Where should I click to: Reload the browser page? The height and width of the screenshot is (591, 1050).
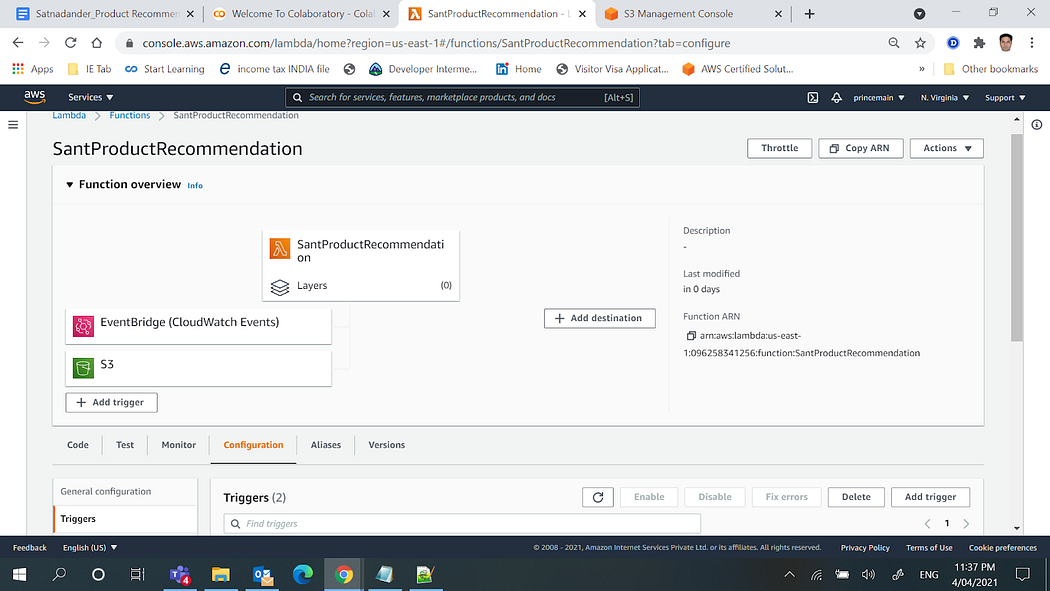click(x=70, y=43)
